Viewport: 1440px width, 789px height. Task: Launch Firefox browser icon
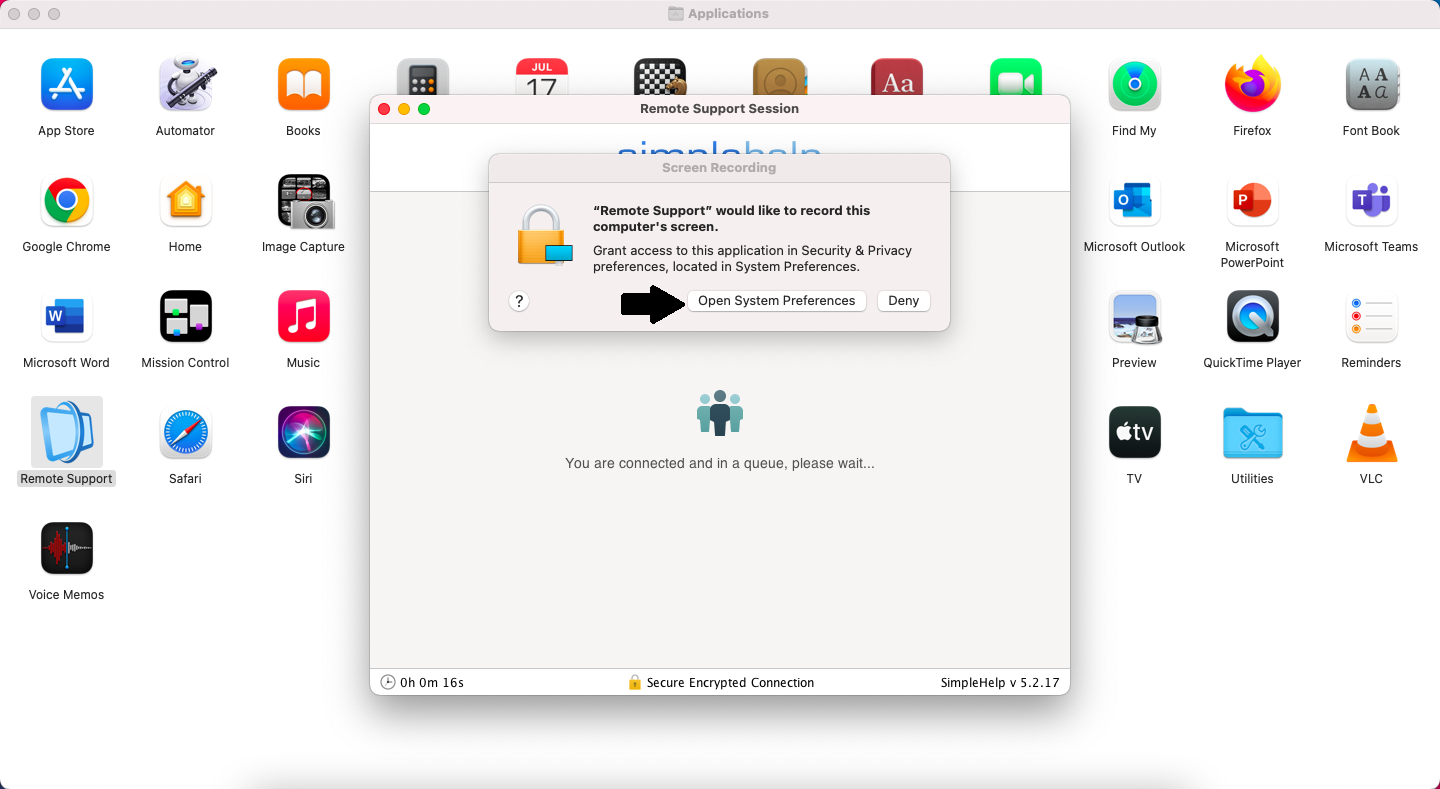1252,85
